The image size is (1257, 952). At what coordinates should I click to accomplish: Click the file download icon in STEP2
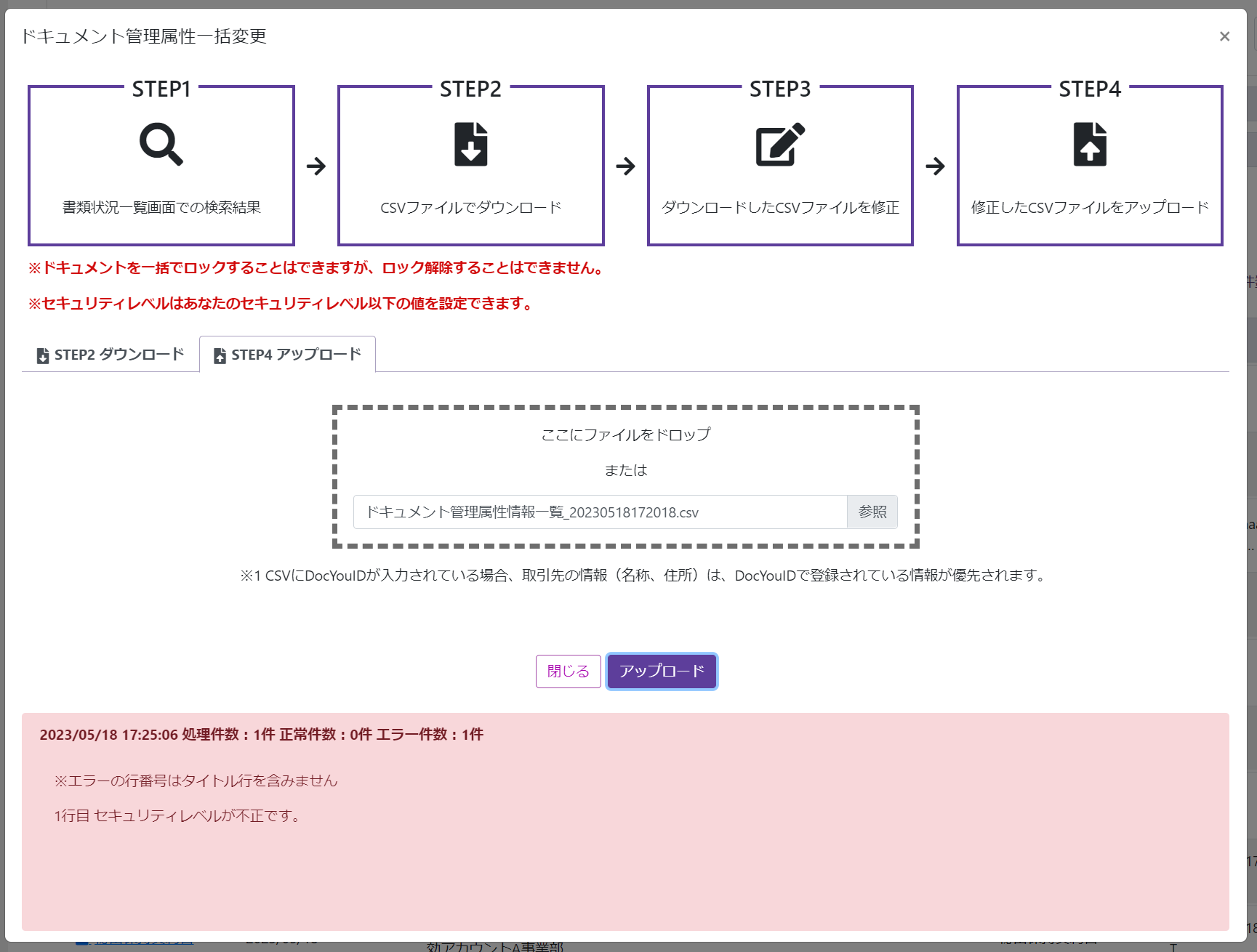click(470, 144)
